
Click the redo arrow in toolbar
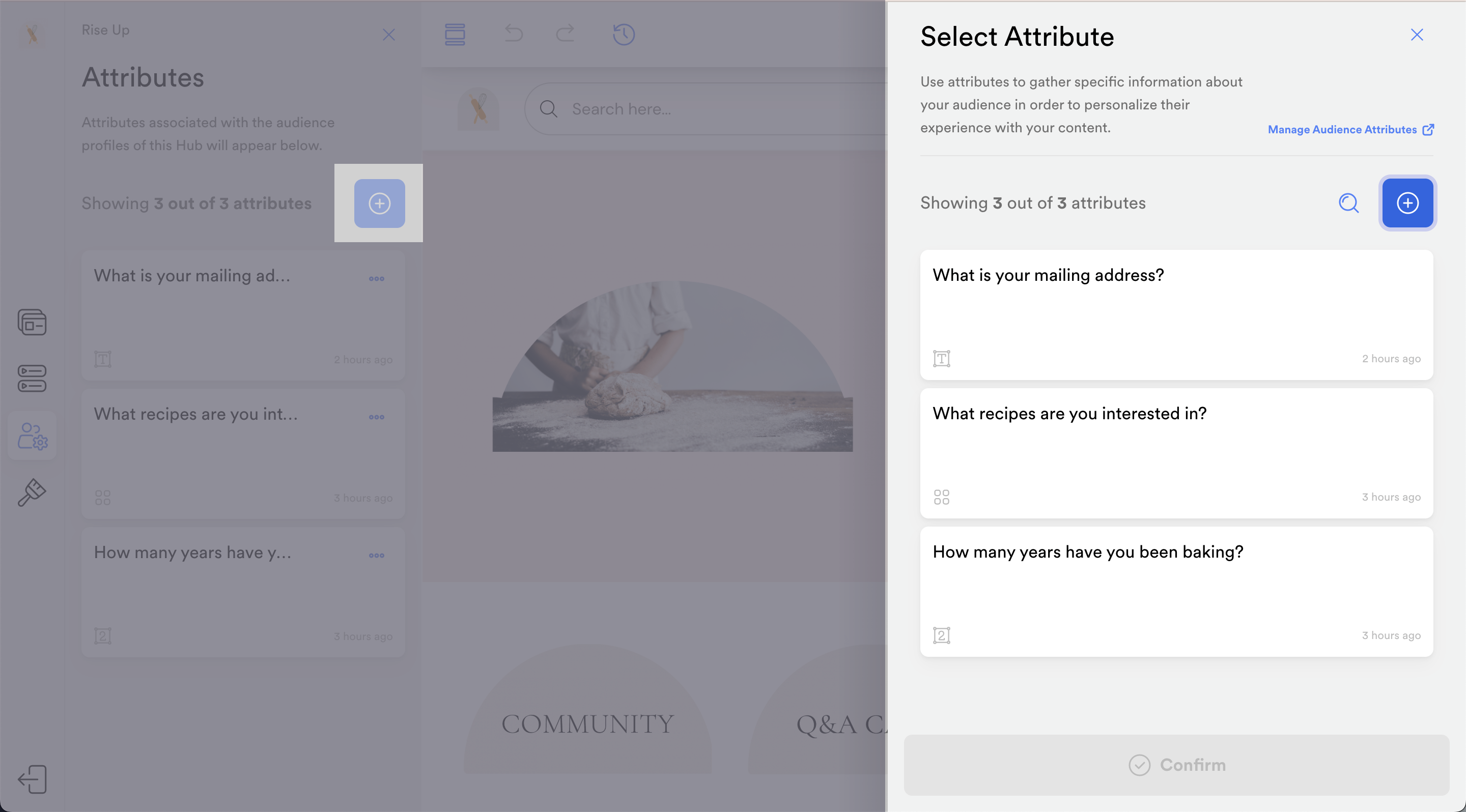point(565,34)
